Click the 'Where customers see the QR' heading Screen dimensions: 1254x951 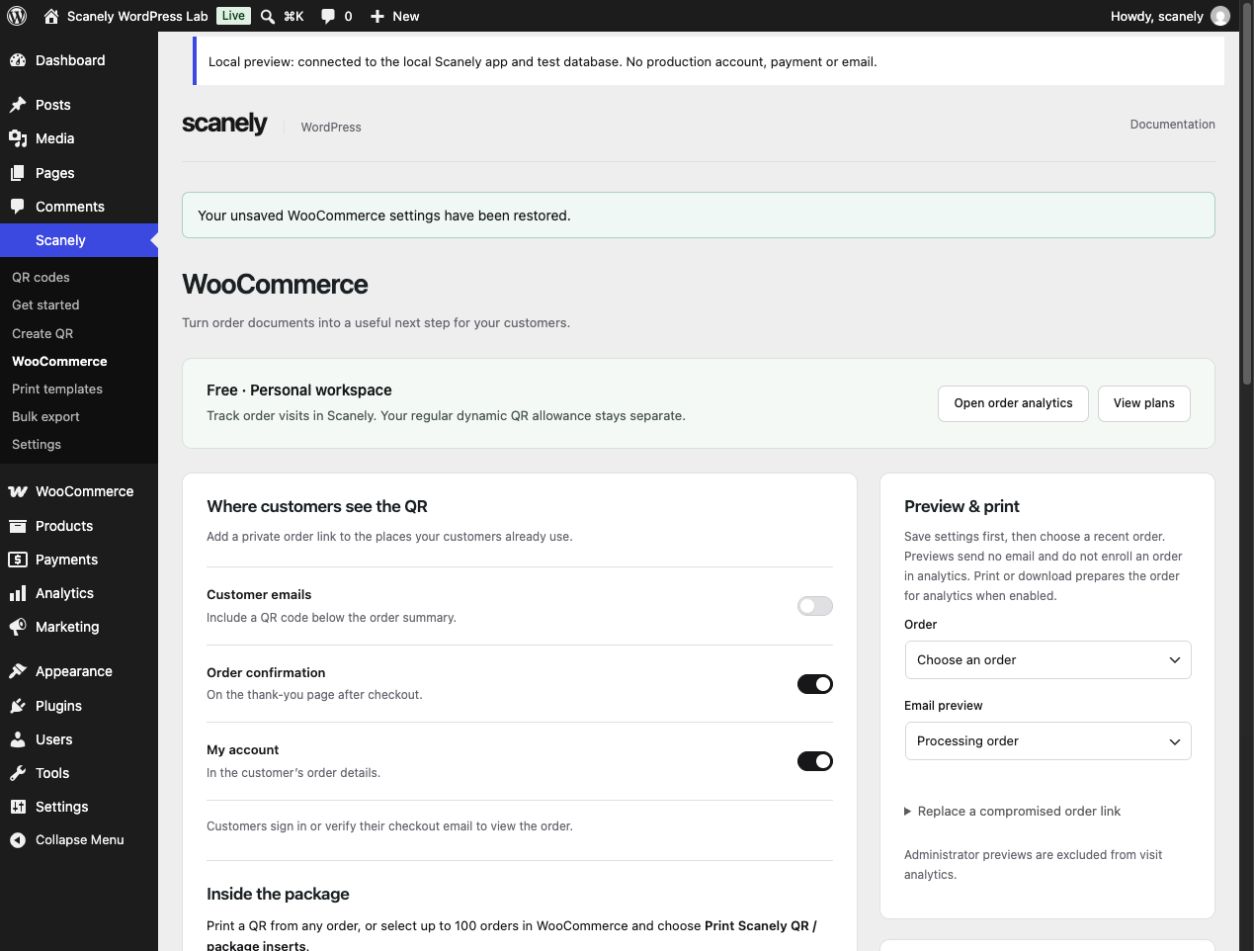pyautogui.click(x=317, y=506)
